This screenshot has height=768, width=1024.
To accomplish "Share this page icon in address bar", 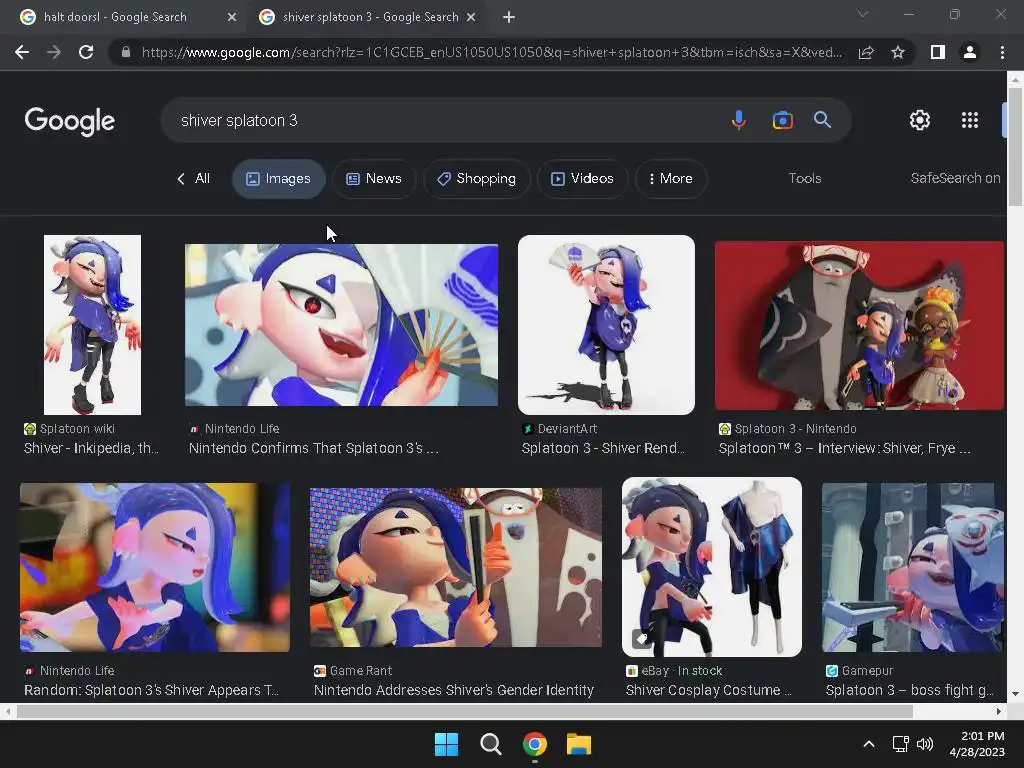I will click(866, 52).
